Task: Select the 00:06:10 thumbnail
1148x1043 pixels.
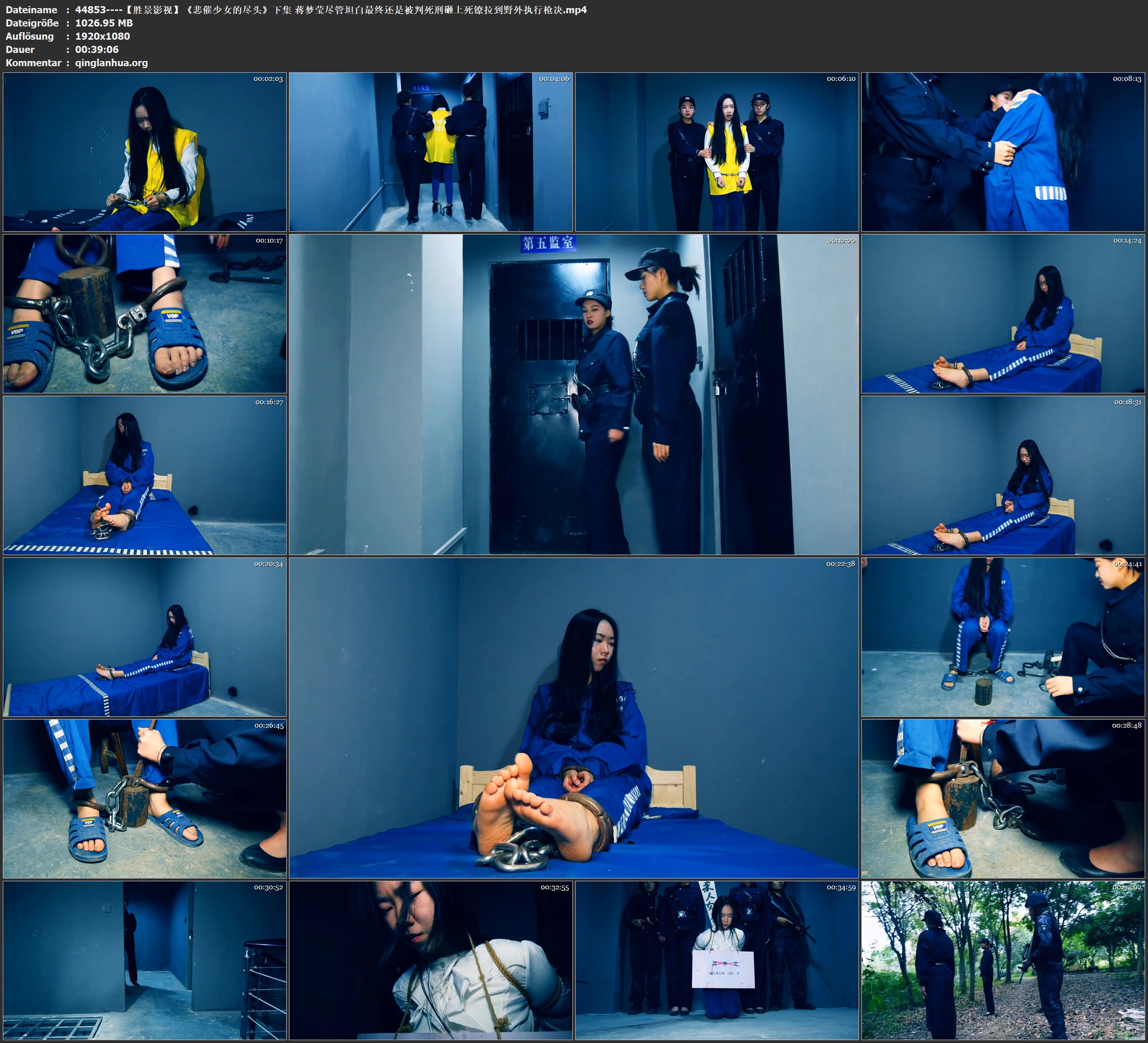Action: pyautogui.click(x=716, y=152)
